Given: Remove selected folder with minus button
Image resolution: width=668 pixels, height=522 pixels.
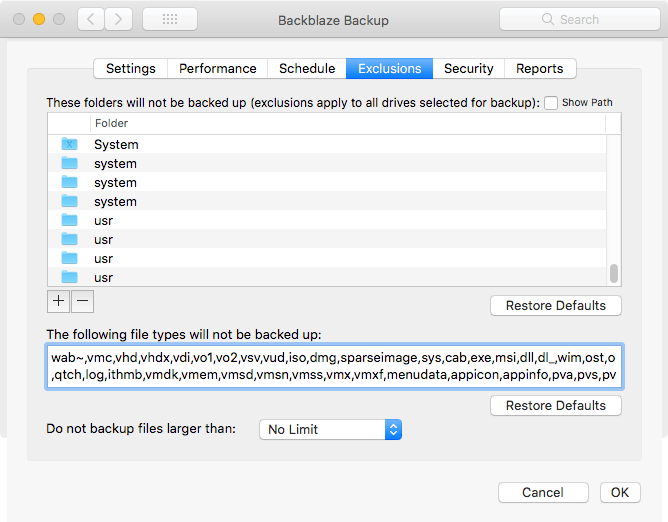Looking at the screenshot, I should pyautogui.click(x=83, y=301).
